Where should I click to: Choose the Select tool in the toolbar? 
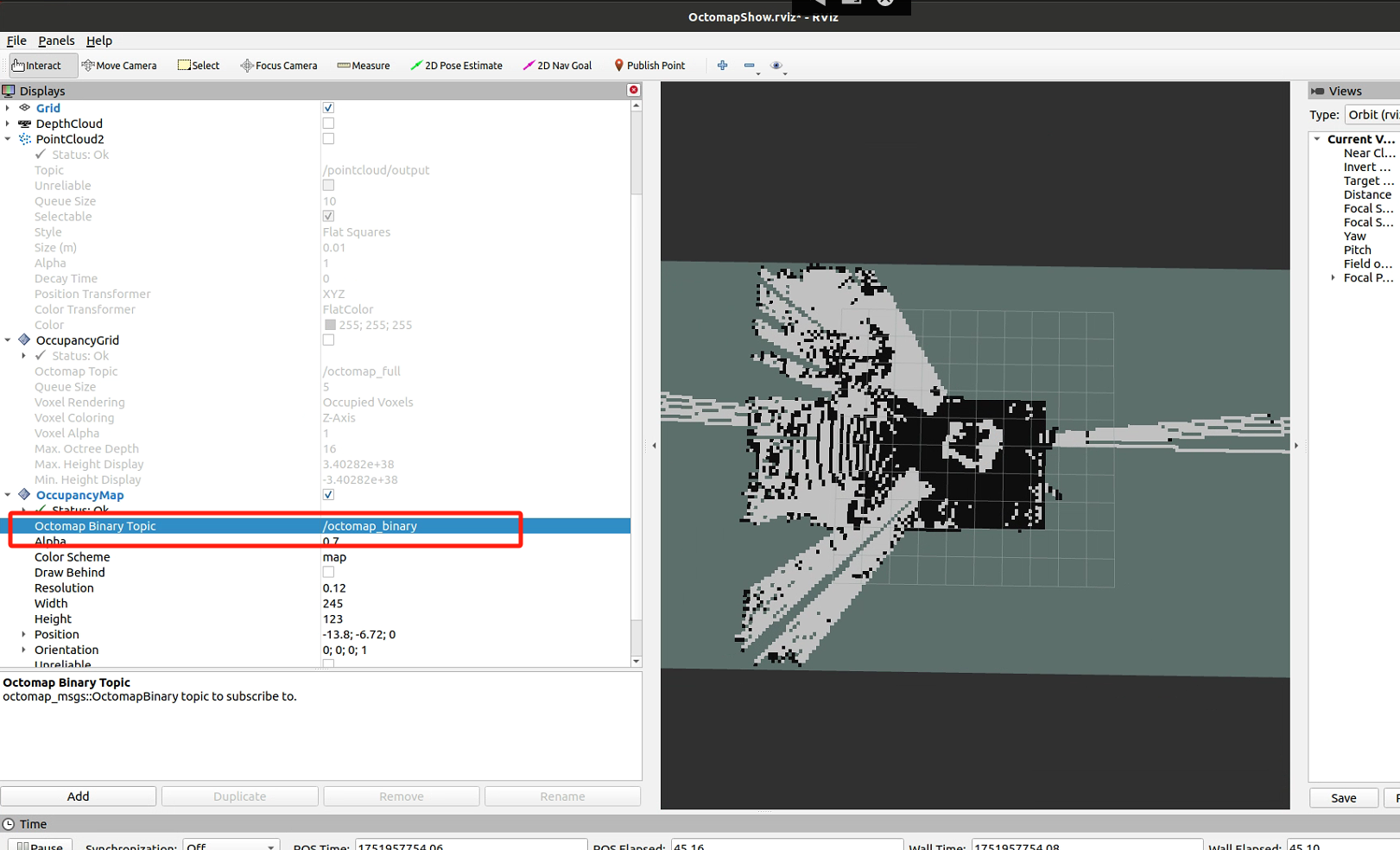[x=198, y=65]
